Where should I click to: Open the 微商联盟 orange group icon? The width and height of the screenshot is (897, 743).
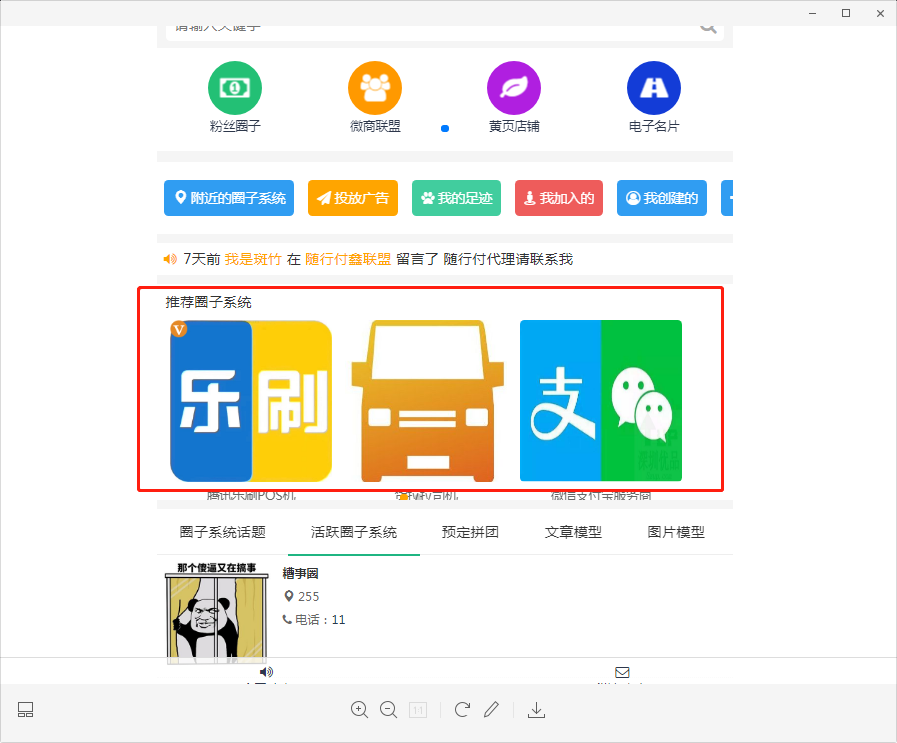click(375, 88)
